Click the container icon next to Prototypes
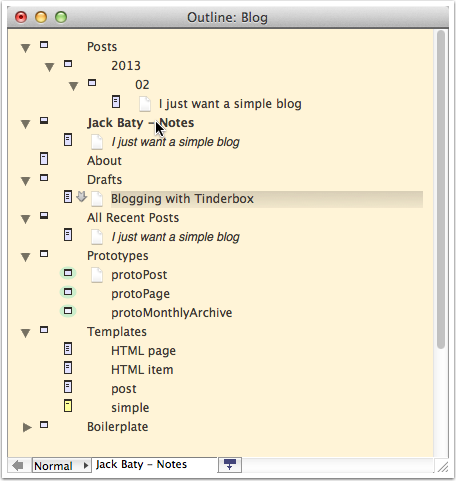 point(44,253)
